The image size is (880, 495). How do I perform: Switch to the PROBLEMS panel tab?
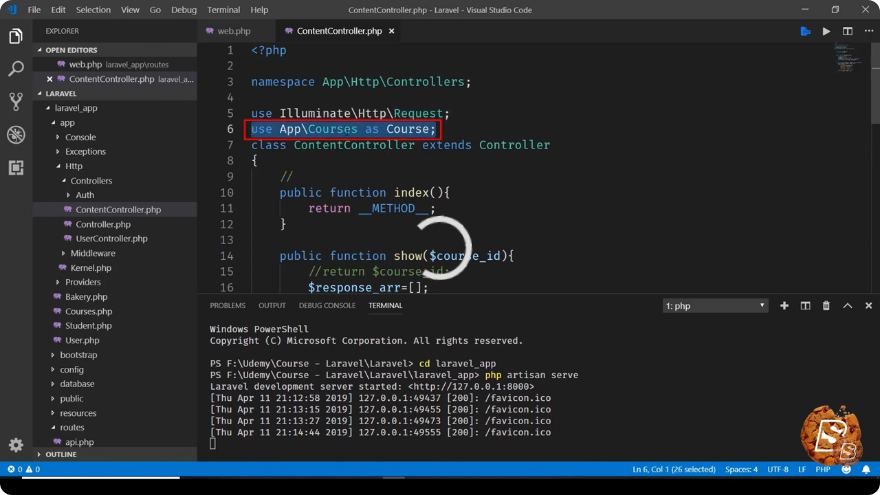pos(227,305)
